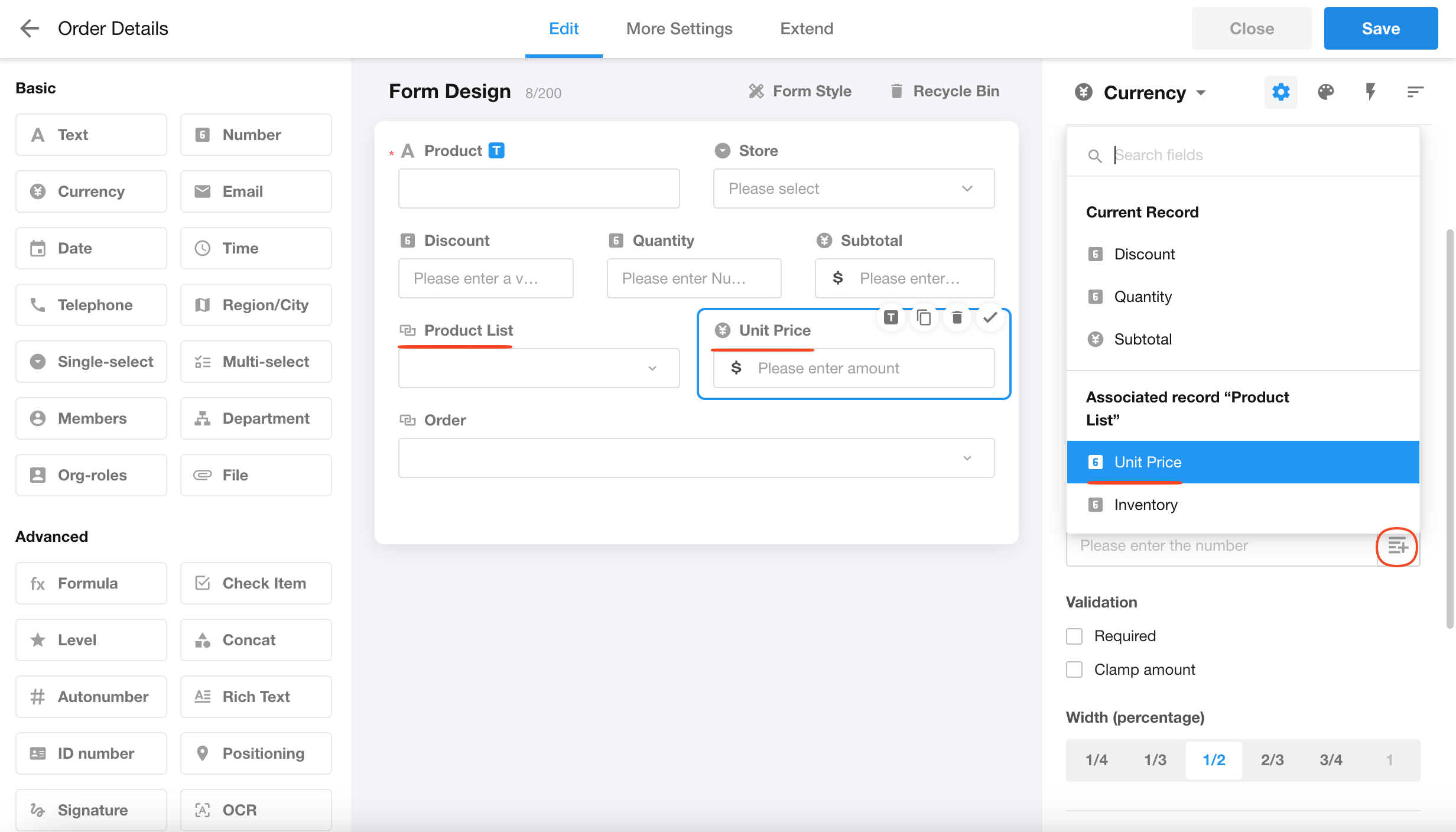
Task: Expand the Order field dropdown
Action: pyautogui.click(x=696, y=458)
